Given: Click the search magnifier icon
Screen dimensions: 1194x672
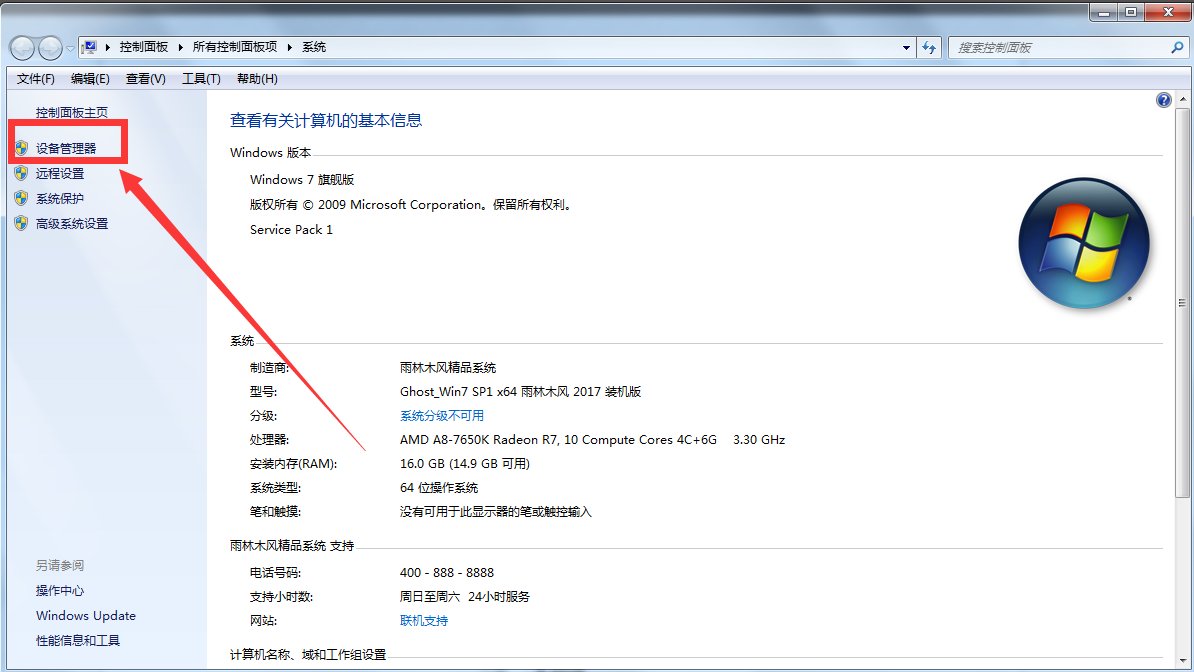Looking at the screenshot, I should [x=1176, y=46].
